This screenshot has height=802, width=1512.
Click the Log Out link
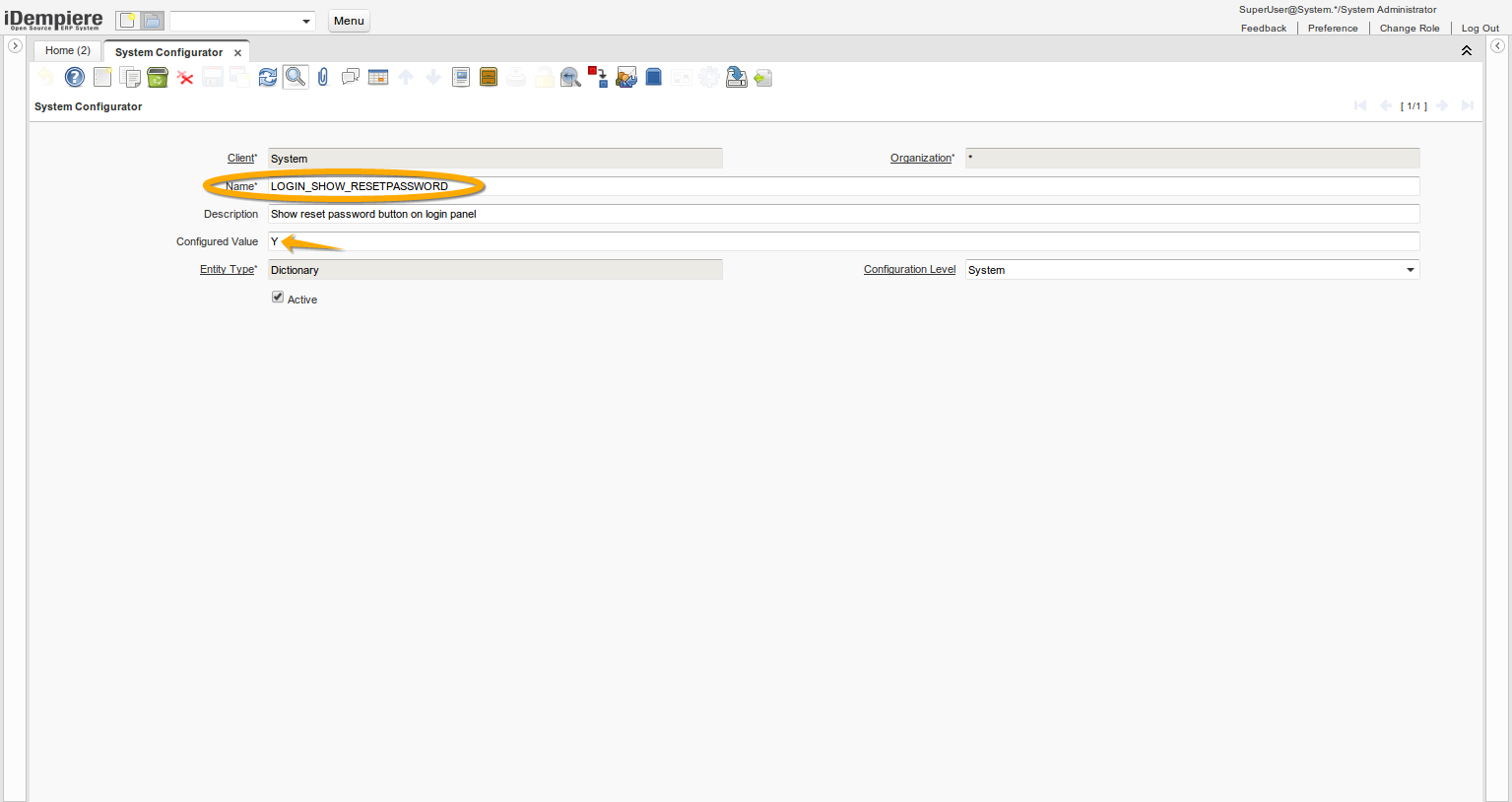pos(1479,29)
